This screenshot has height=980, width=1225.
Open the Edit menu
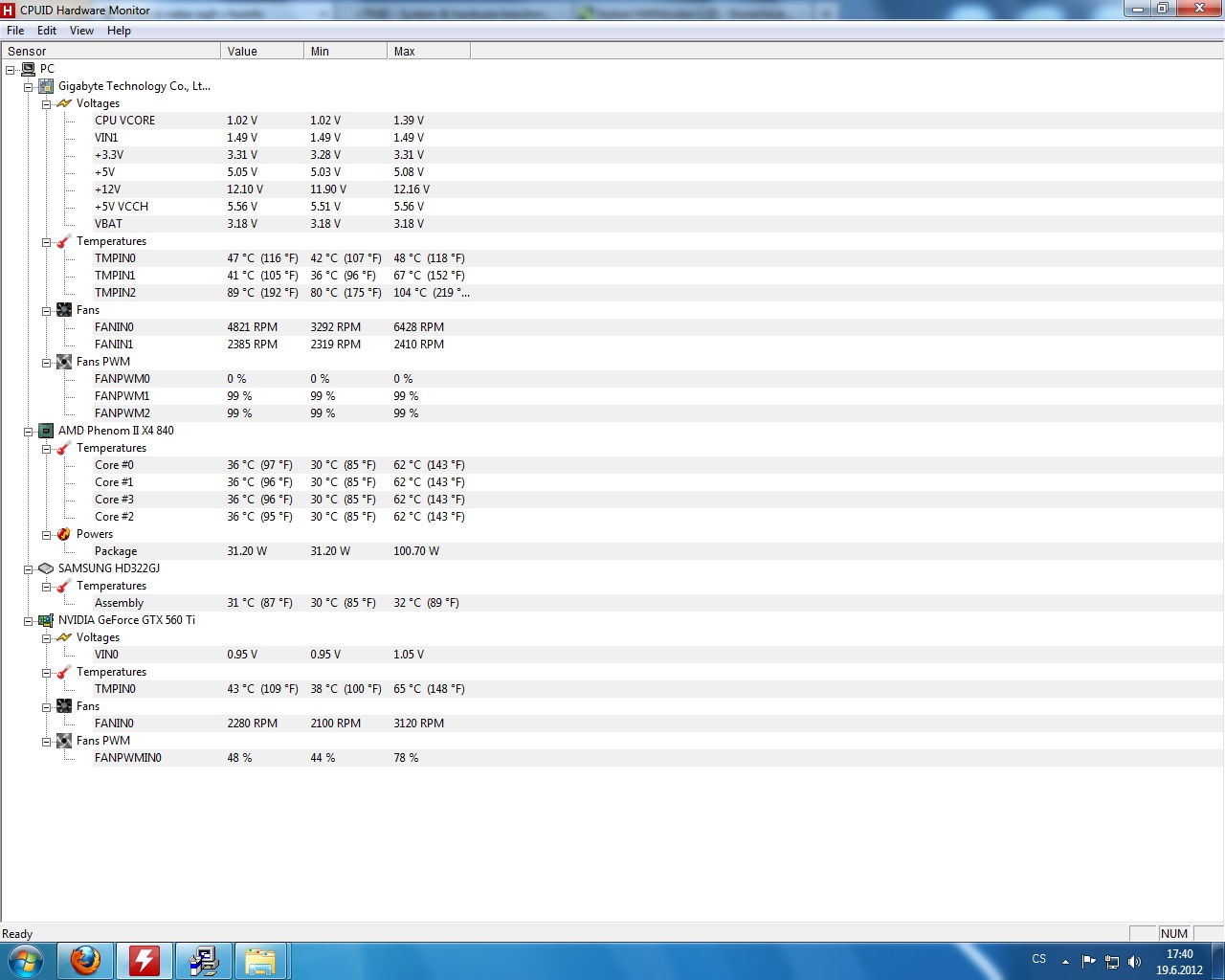[47, 31]
